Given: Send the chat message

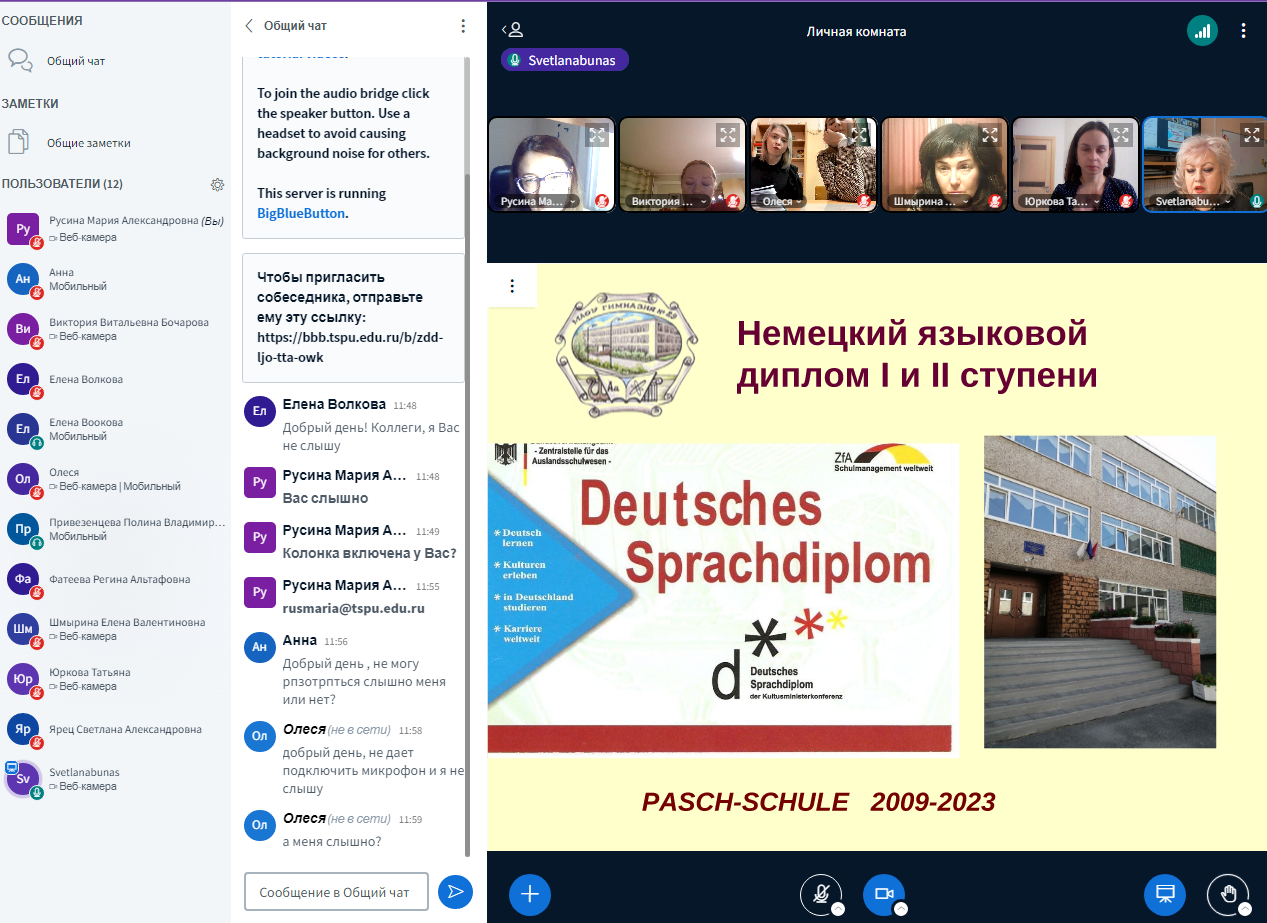Looking at the screenshot, I should coord(456,892).
